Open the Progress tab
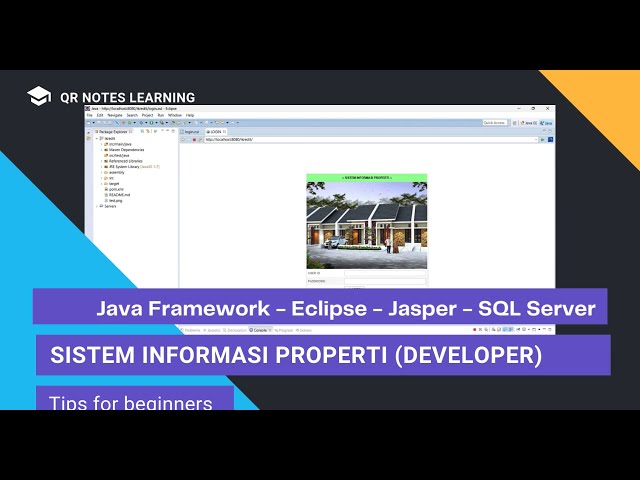This screenshot has height=480, width=640. [x=284, y=330]
